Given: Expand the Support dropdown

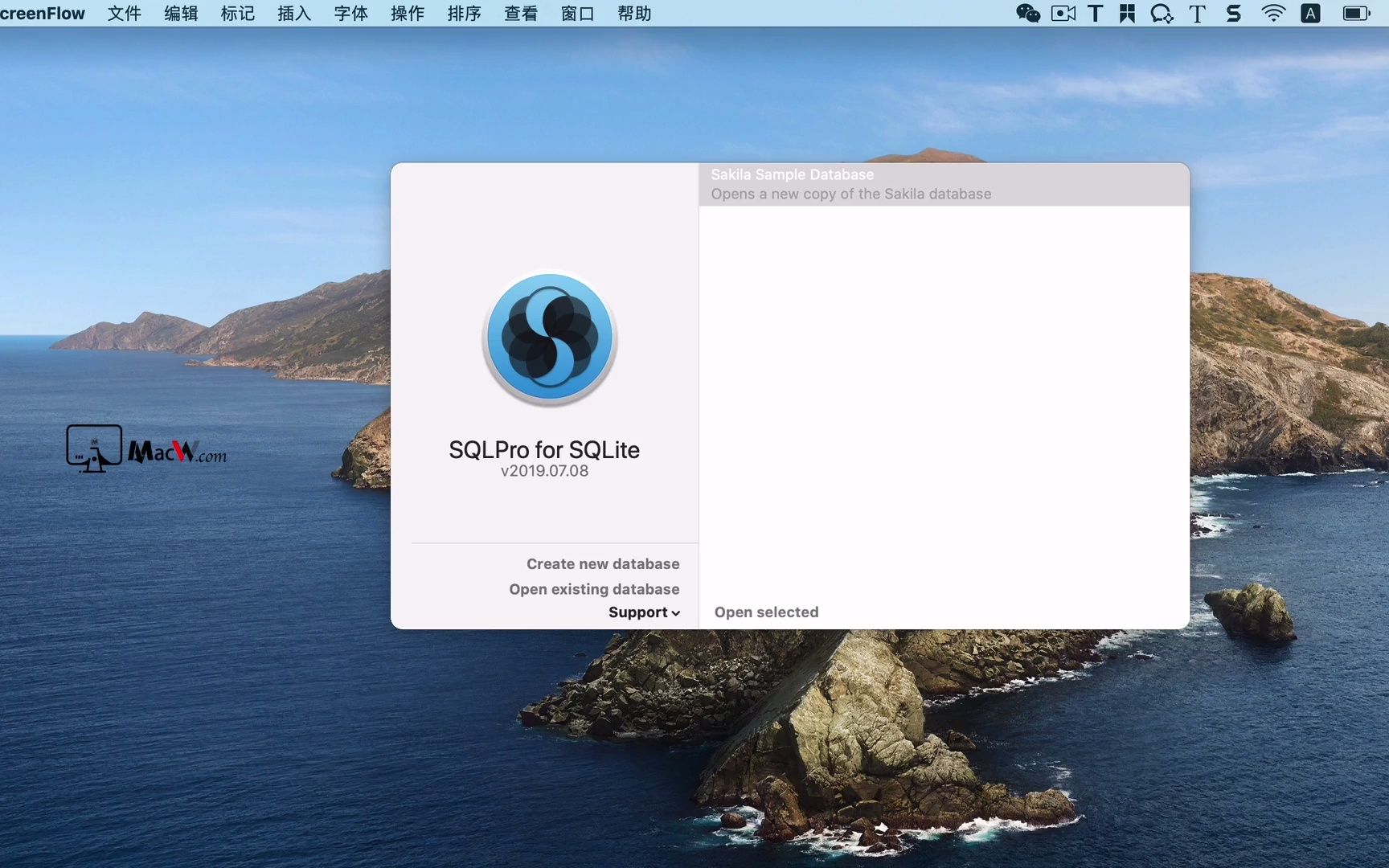Looking at the screenshot, I should coord(644,612).
